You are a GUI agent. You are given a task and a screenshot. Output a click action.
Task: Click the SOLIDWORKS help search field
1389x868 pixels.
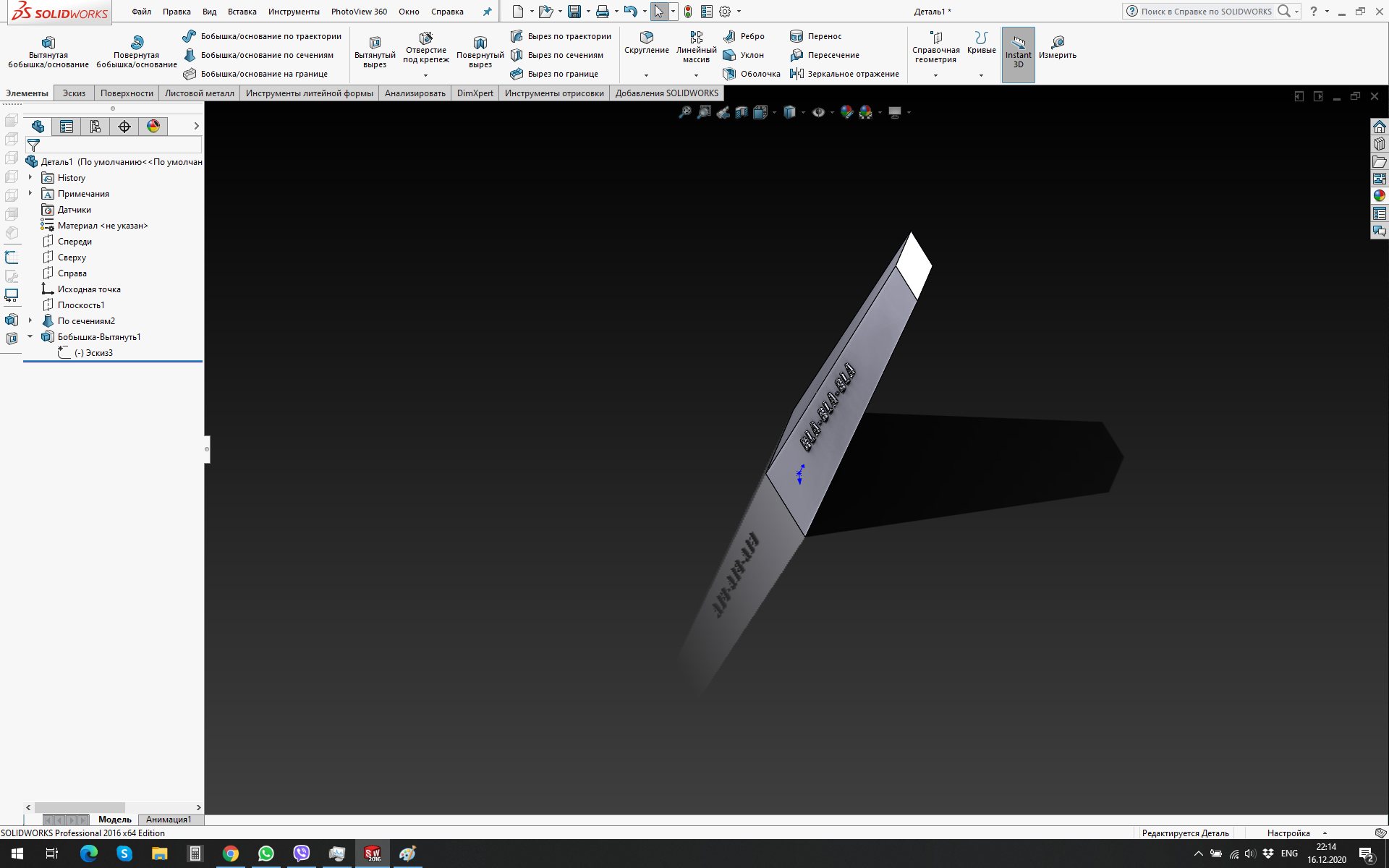1205,12
